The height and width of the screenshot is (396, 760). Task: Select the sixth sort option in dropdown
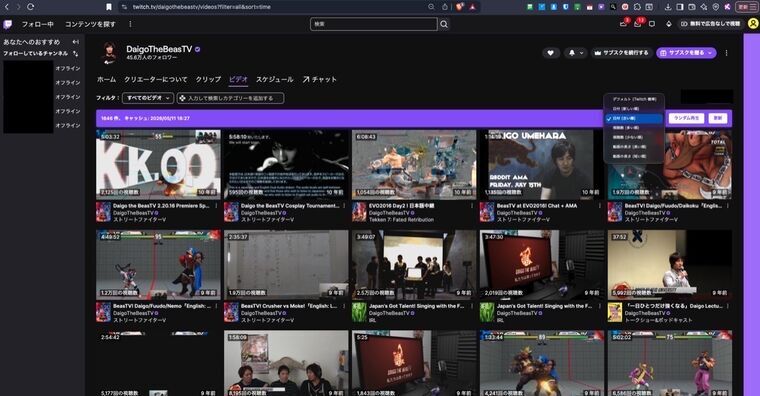[x=634, y=147]
